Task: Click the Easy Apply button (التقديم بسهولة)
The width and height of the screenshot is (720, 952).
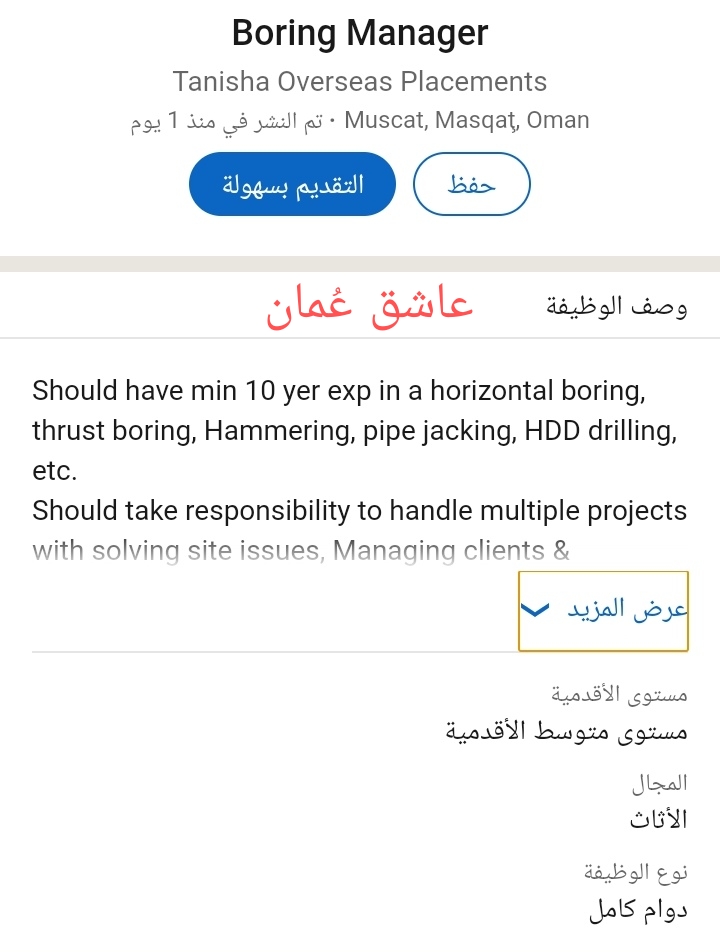Action: click(292, 184)
